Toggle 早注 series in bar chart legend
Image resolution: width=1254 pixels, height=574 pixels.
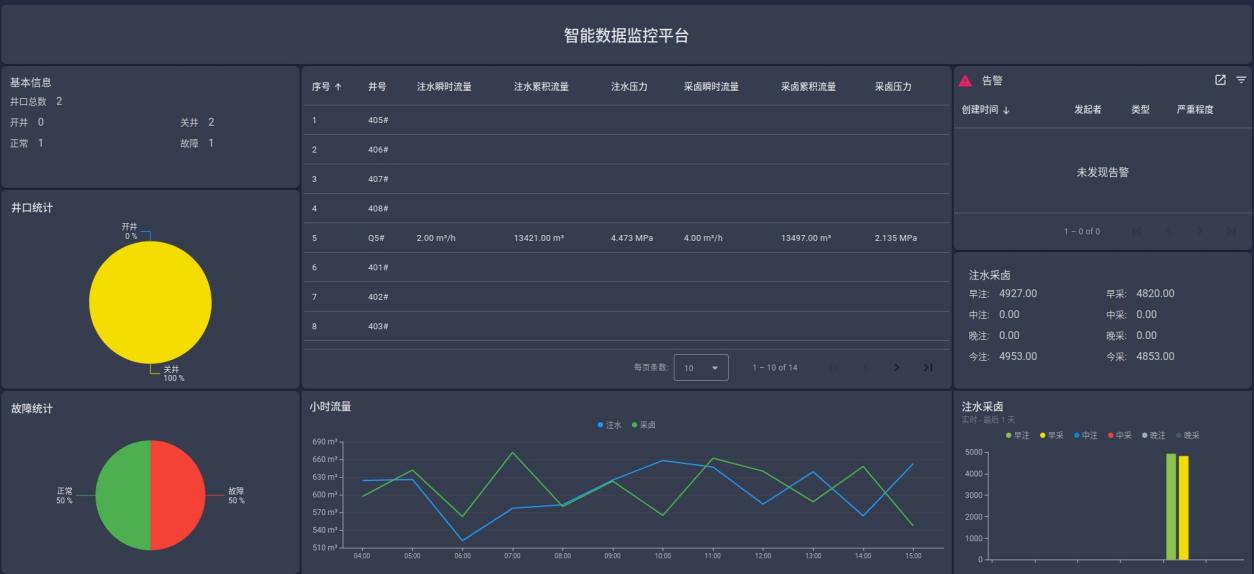[x=1017, y=435]
